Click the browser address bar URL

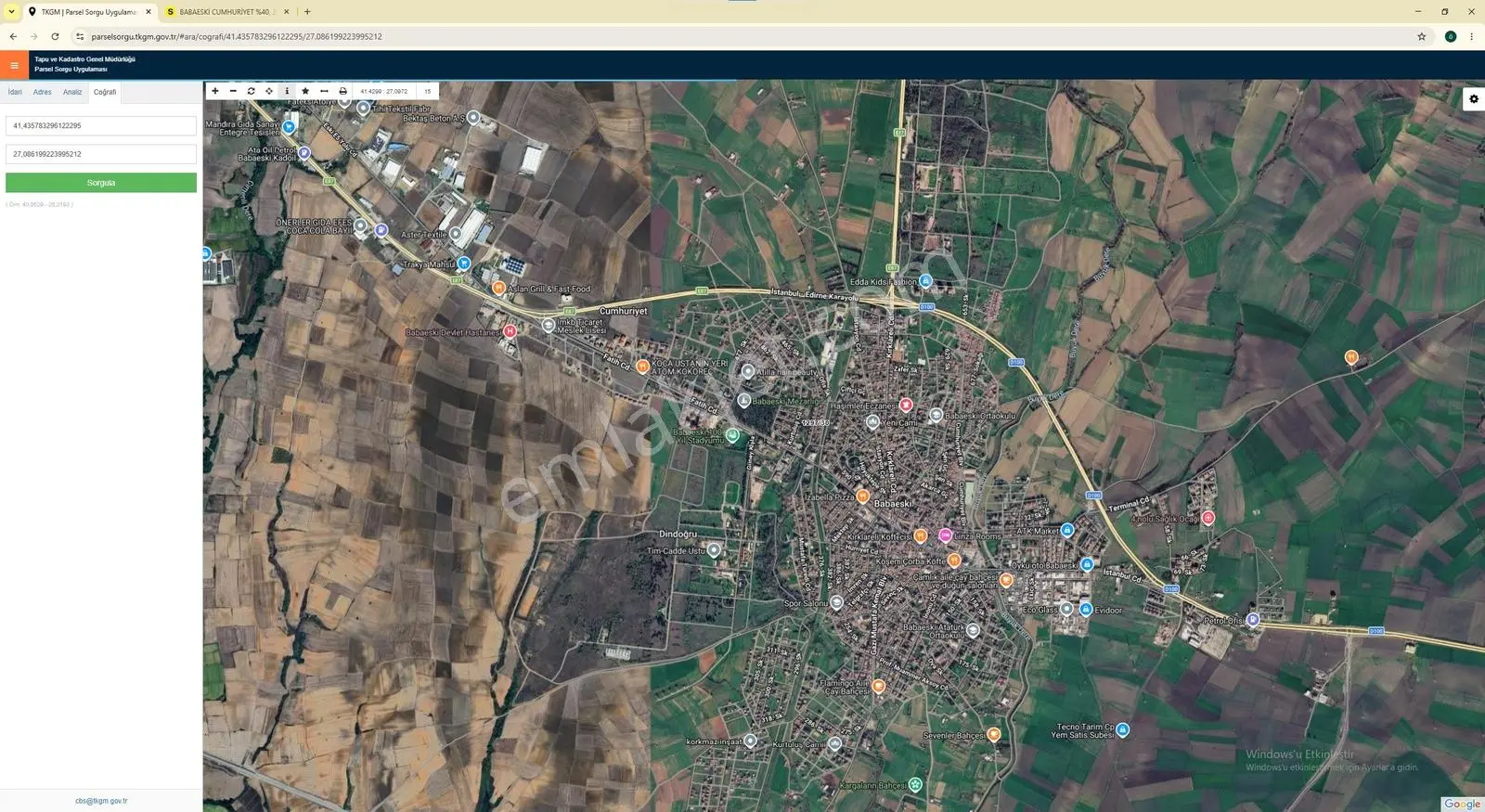[x=237, y=37]
